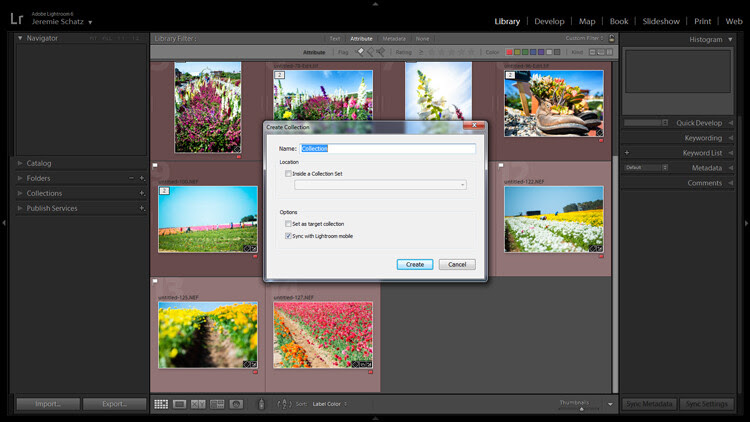750x422 pixels.
Task: Switch to the Map module
Action: click(587, 22)
